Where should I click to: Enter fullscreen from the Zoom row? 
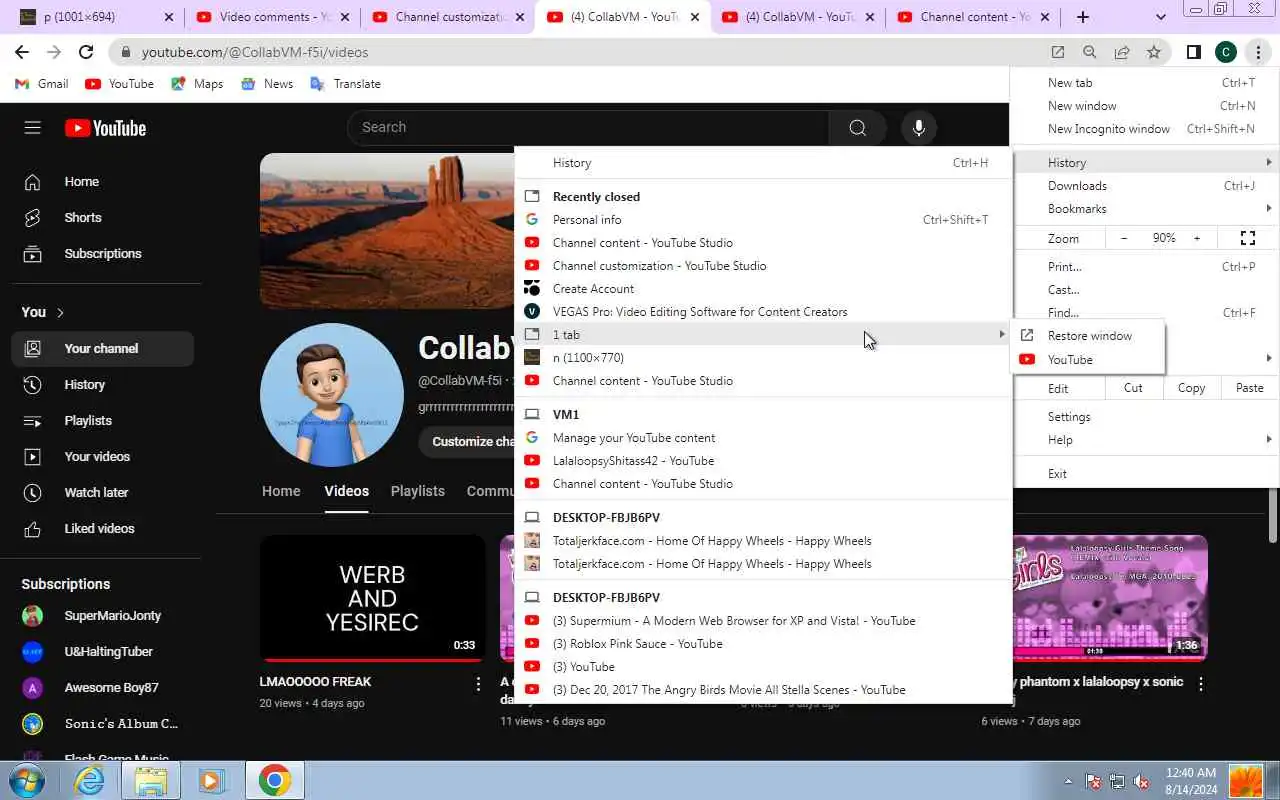pyautogui.click(x=1247, y=238)
